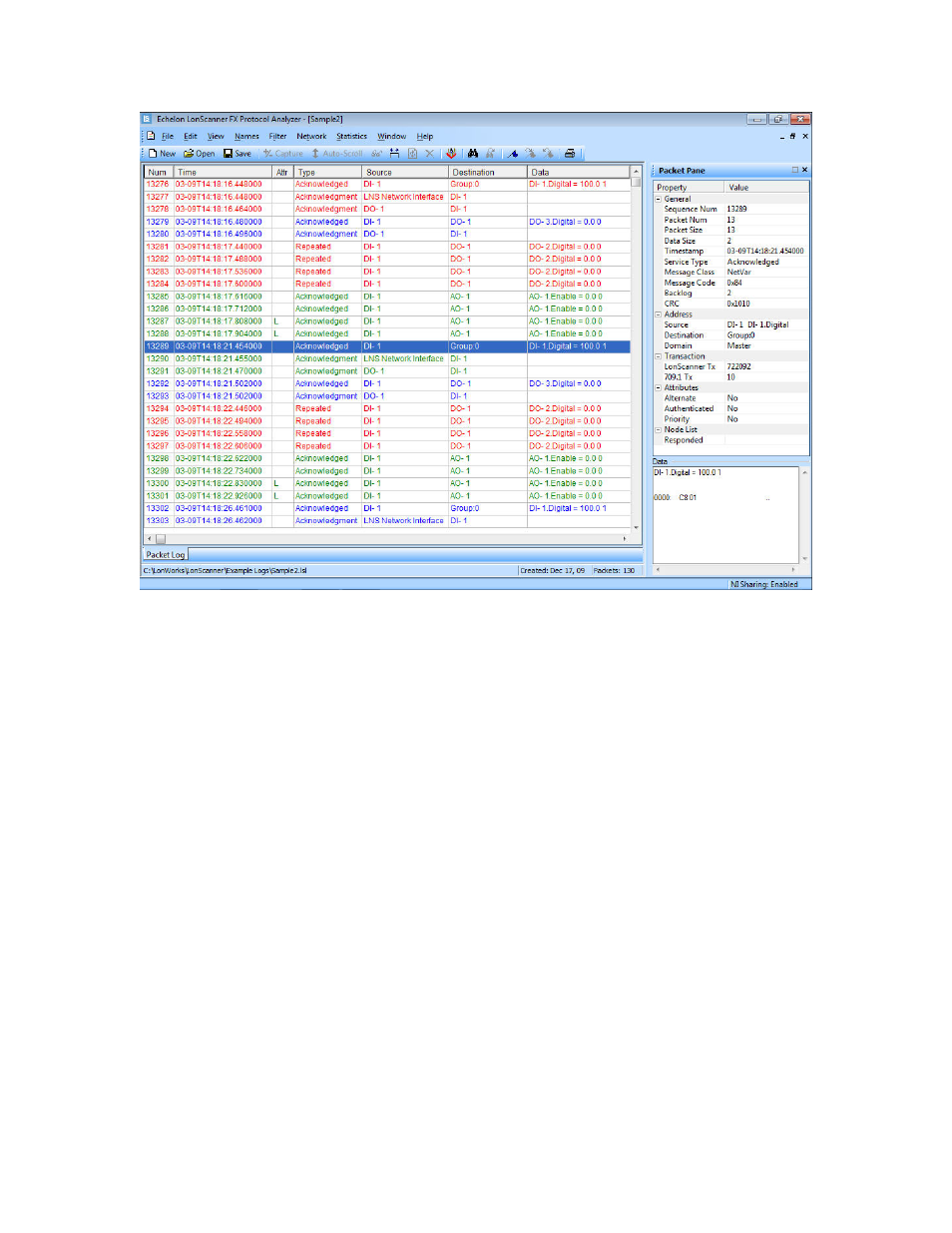Click the Capture toolbar button
This screenshot has width=952, height=1233.
(x=283, y=154)
